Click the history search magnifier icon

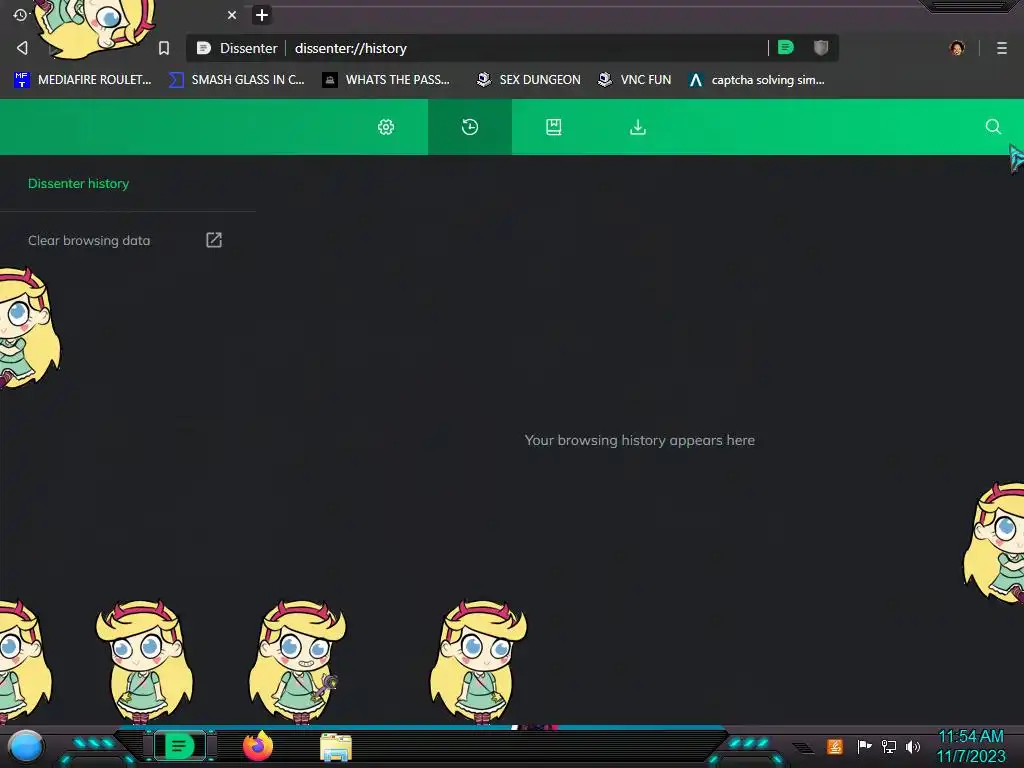click(x=993, y=127)
